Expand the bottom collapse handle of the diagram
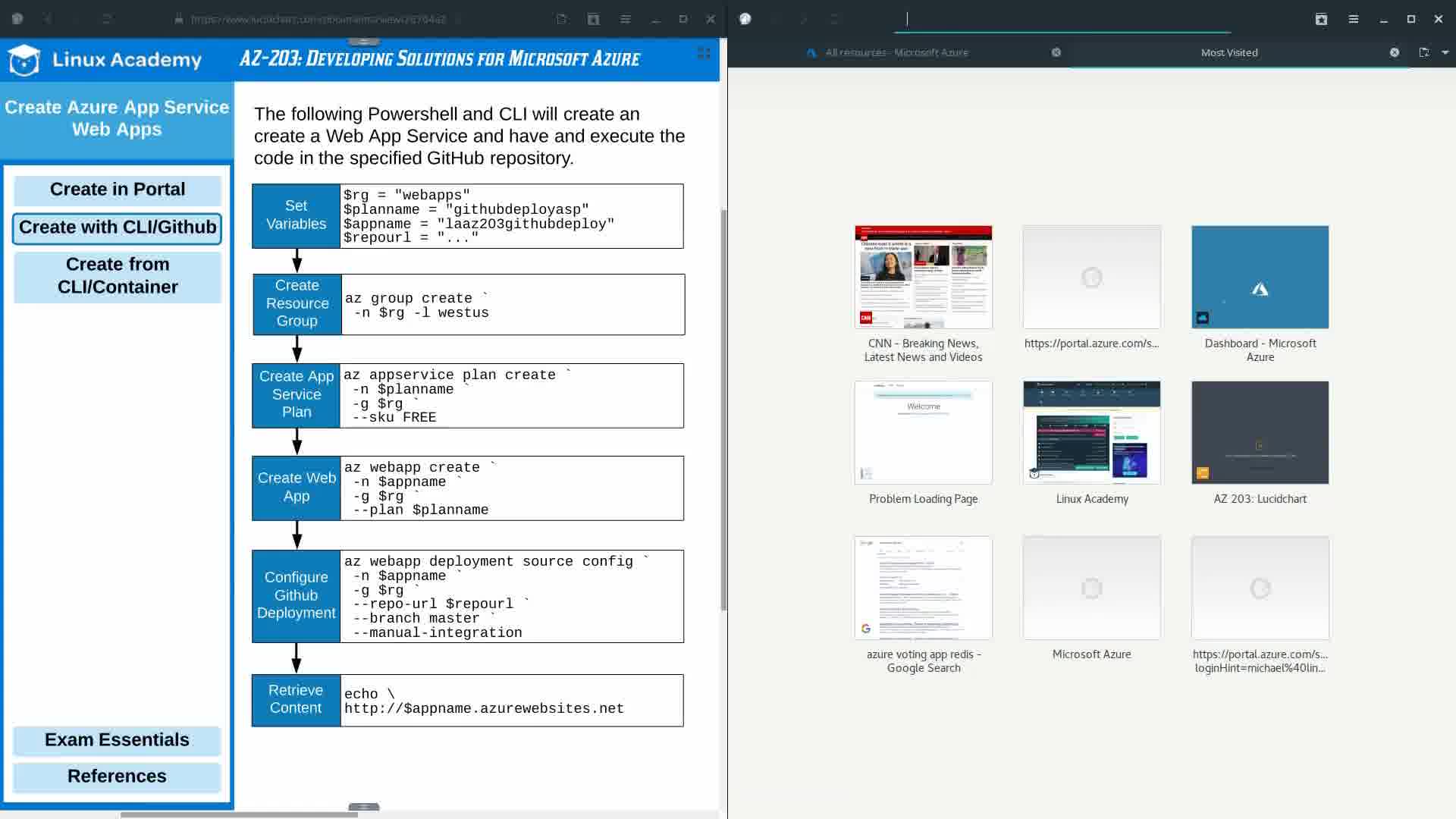 tap(363, 807)
